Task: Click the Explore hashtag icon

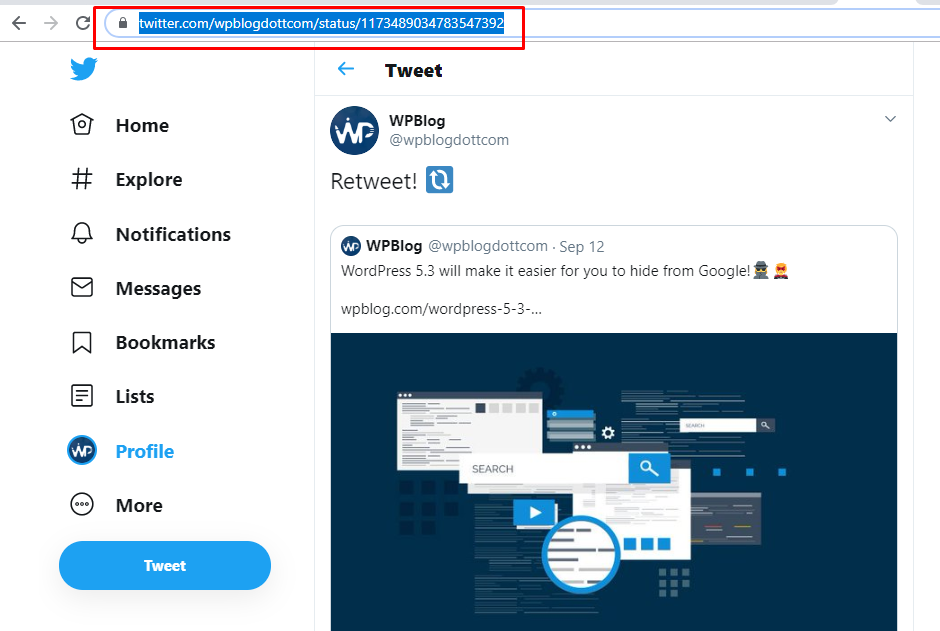Action: [x=82, y=179]
